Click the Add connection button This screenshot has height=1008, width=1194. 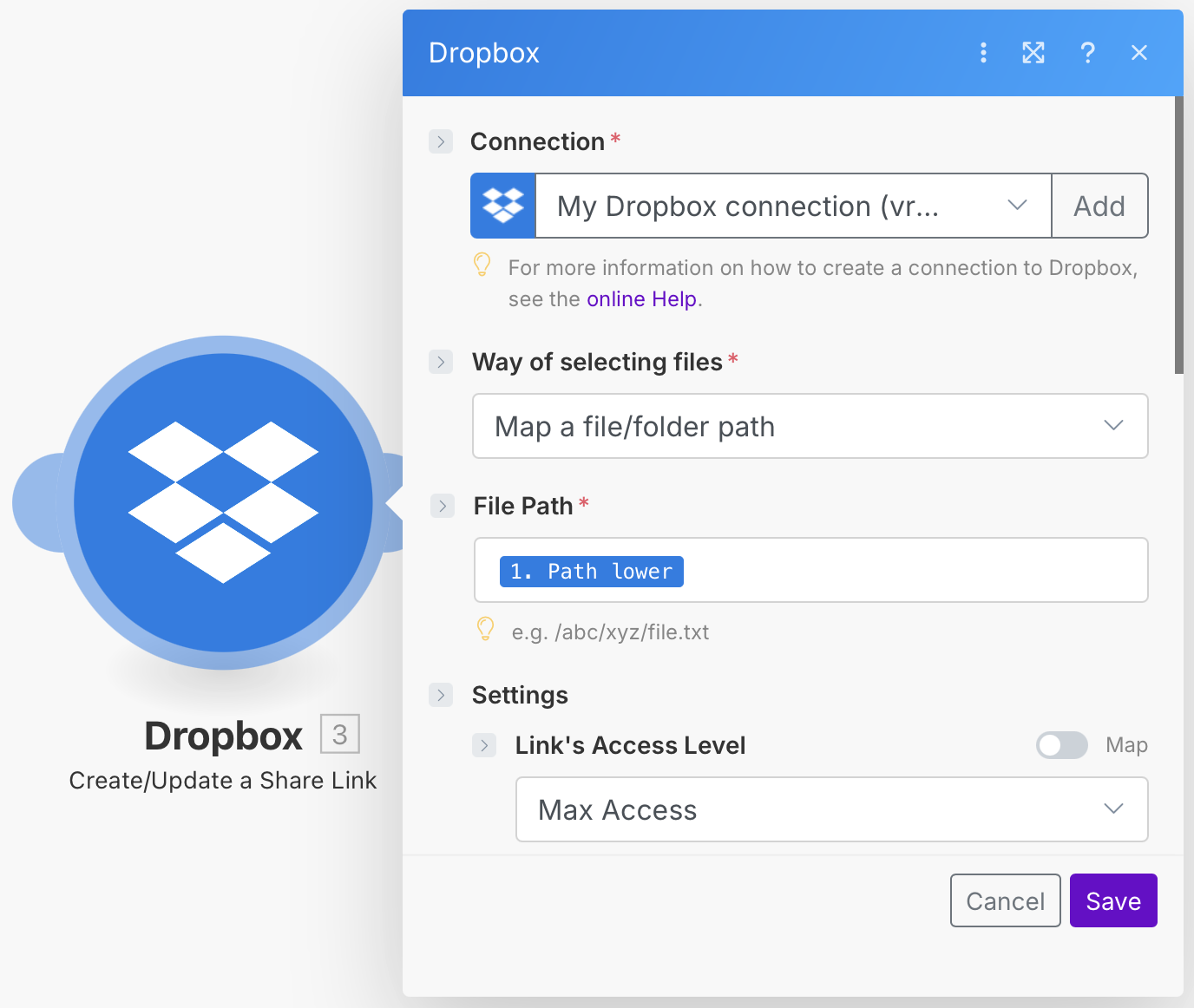coord(1099,206)
